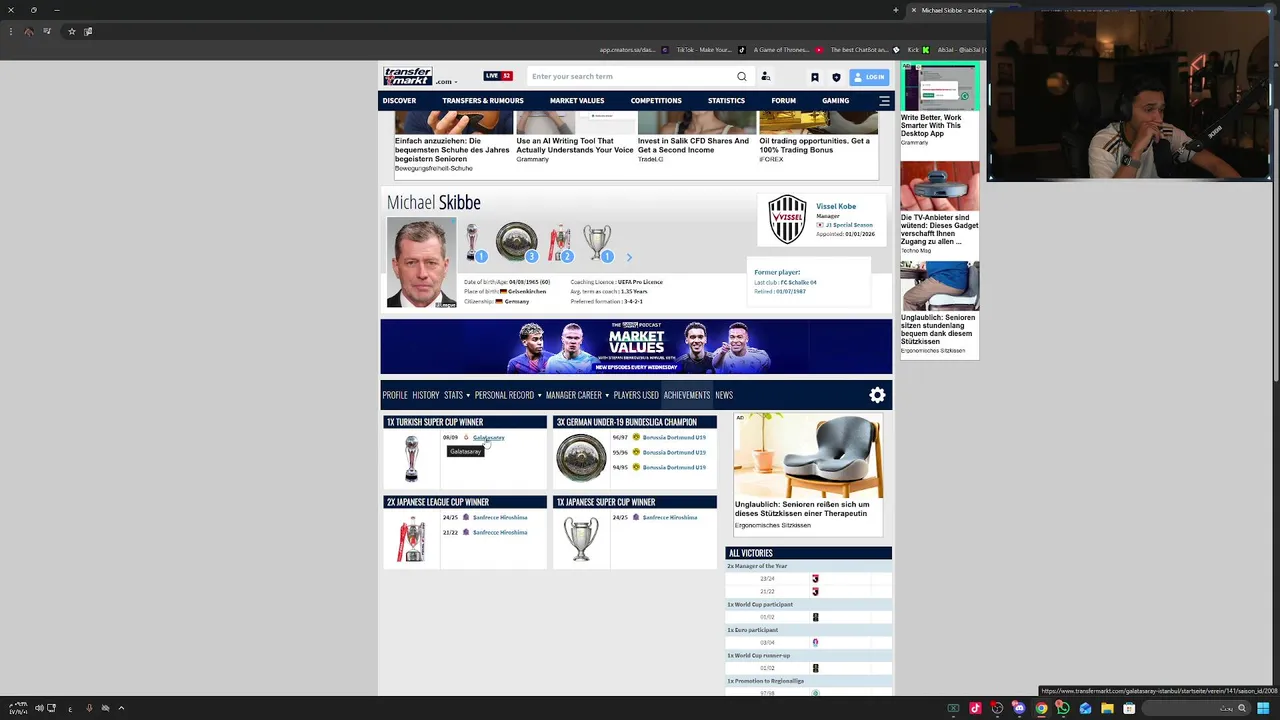
Task: Open a new browser tab
Action: coord(896,10)
